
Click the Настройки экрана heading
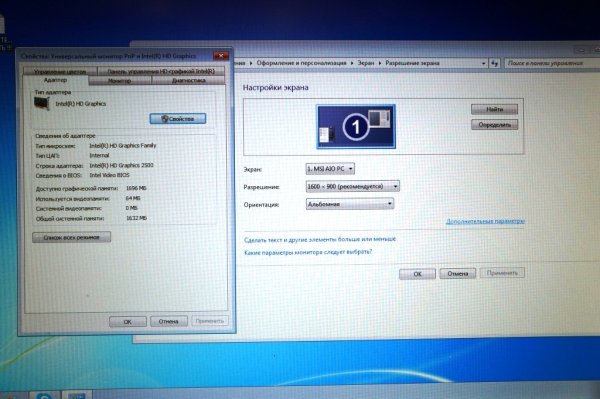click(x=276, y=87)
